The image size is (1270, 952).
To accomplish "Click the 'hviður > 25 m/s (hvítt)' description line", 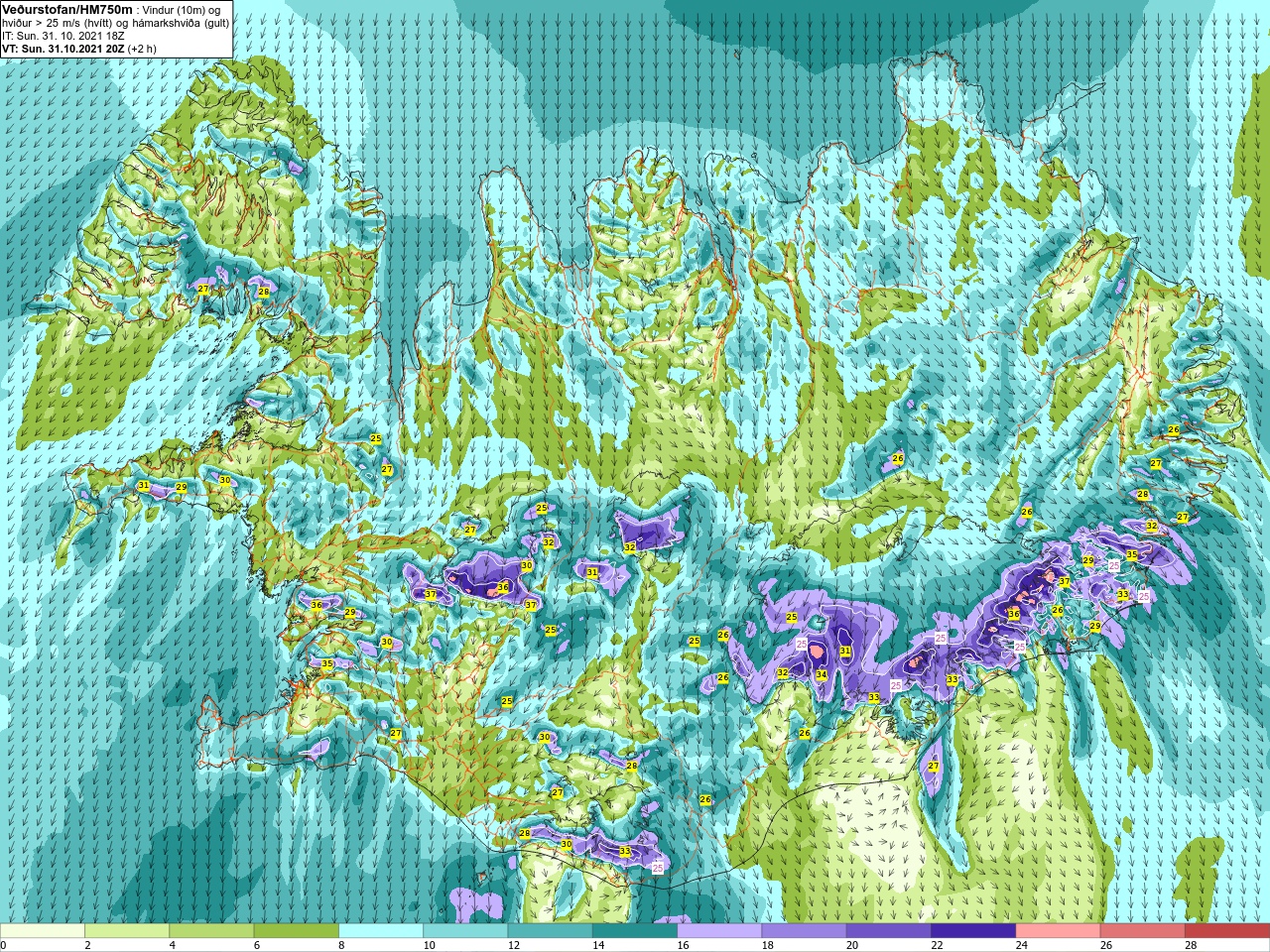I will (x=116, y=23).
